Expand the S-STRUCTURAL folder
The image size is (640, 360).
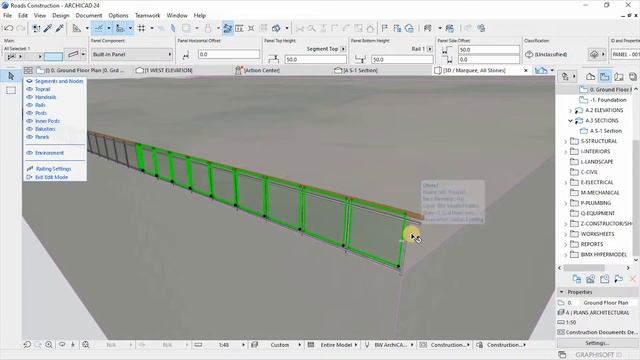[x=566, y=142]
